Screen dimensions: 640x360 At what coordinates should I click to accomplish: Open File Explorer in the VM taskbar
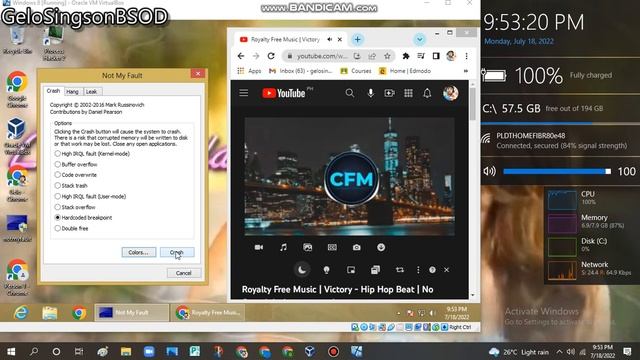(x=50, y=313)
